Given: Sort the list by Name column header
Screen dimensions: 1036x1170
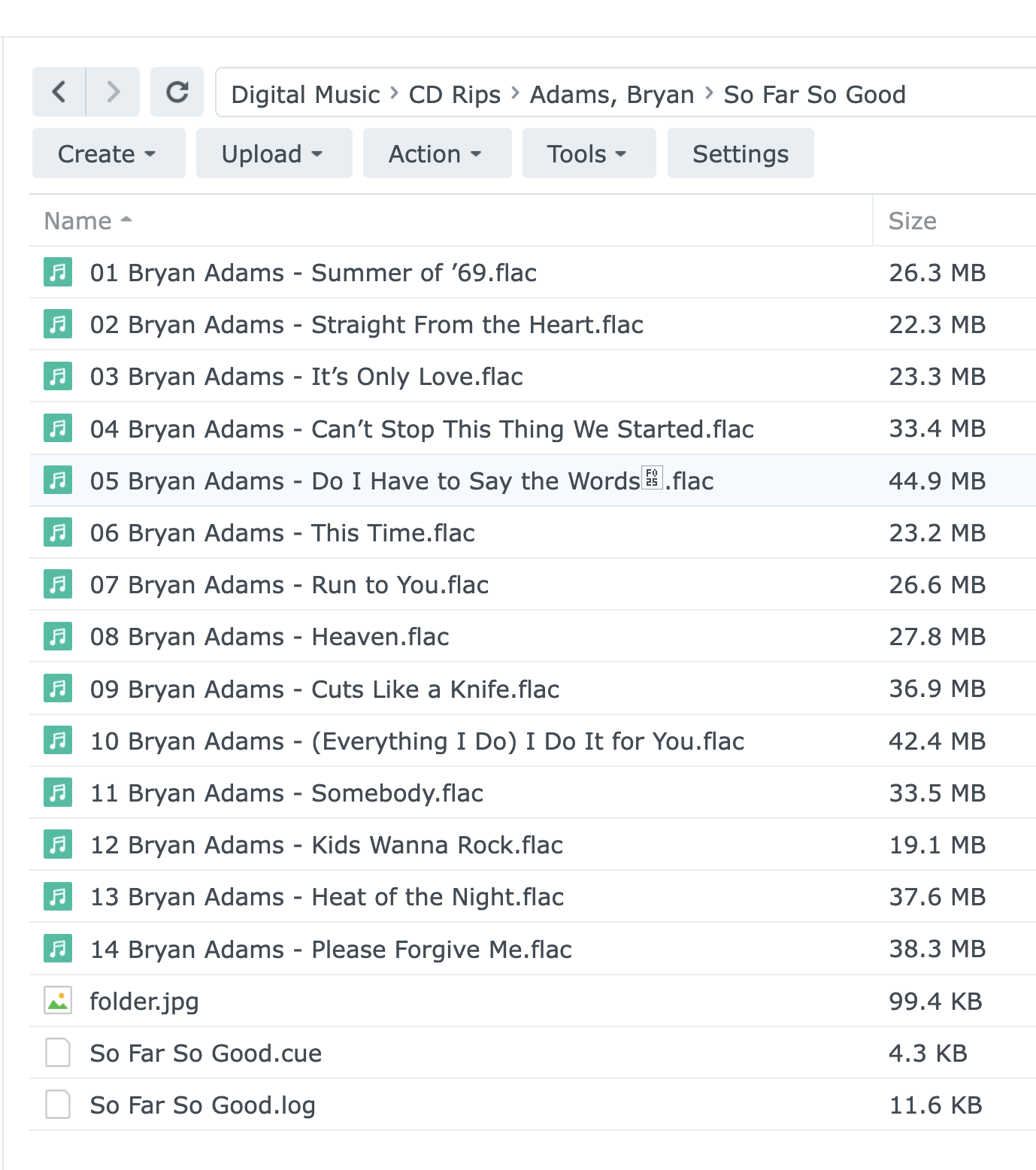Looking at the screenshot, I should coord(78,221).
